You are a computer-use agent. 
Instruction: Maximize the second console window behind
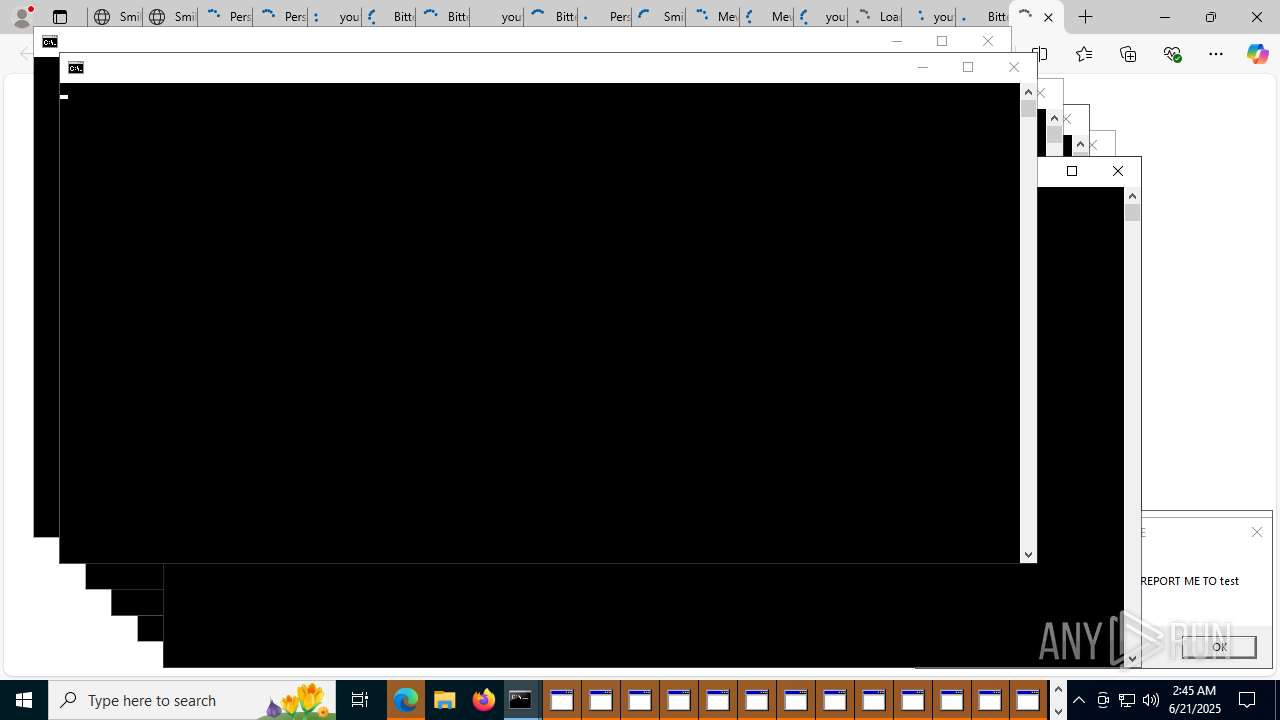pos(941,42)
